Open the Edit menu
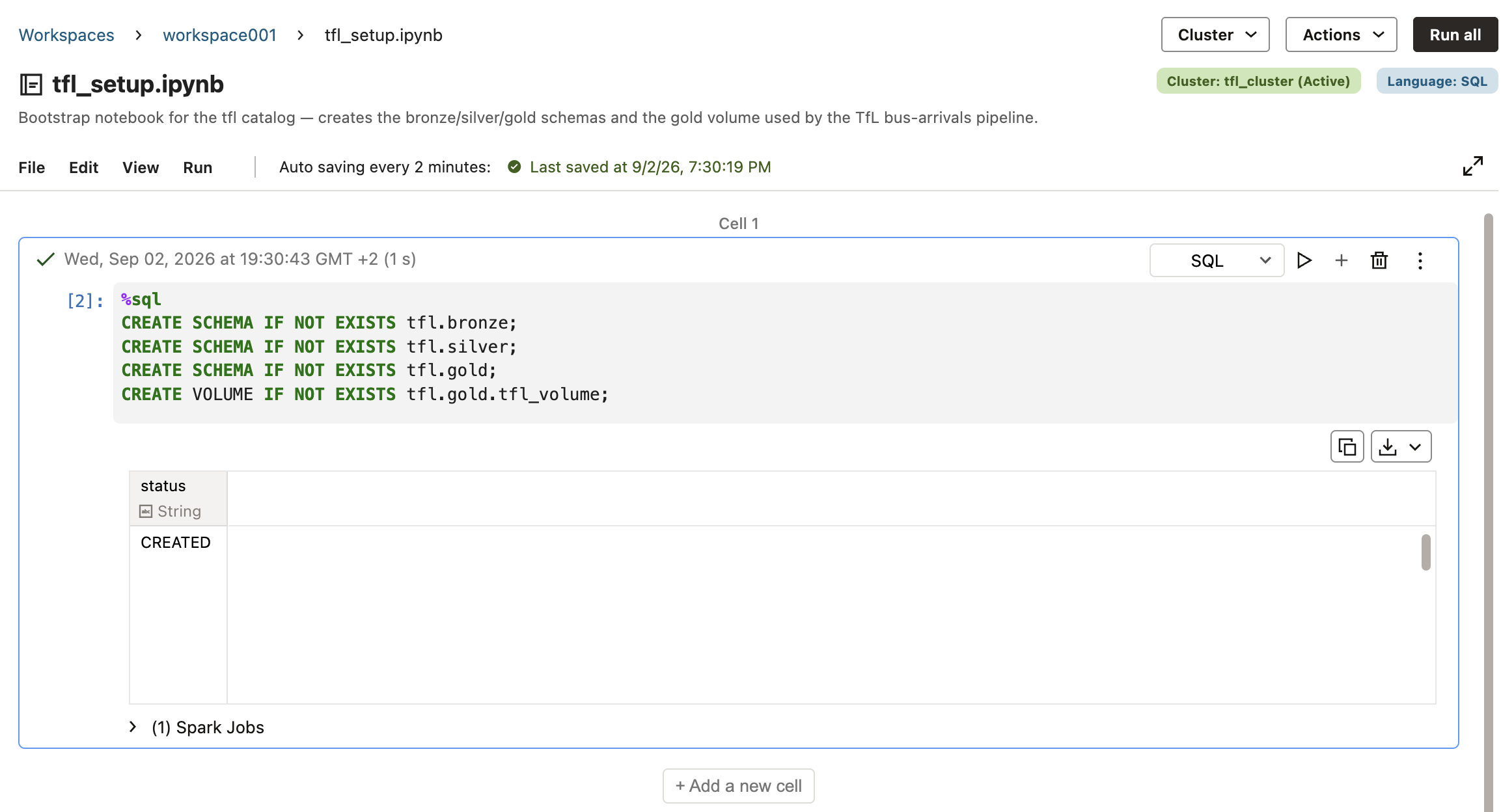1501x812 pixels. (x=83, y=168)
